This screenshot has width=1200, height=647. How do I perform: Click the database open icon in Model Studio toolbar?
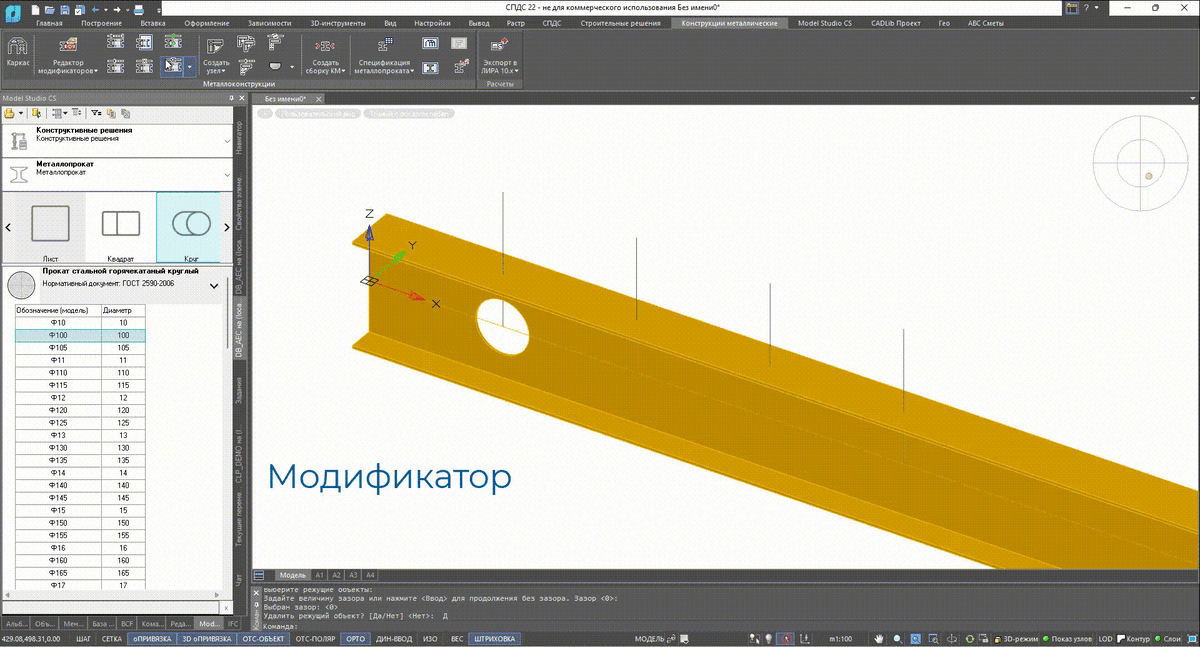(36, 113)
